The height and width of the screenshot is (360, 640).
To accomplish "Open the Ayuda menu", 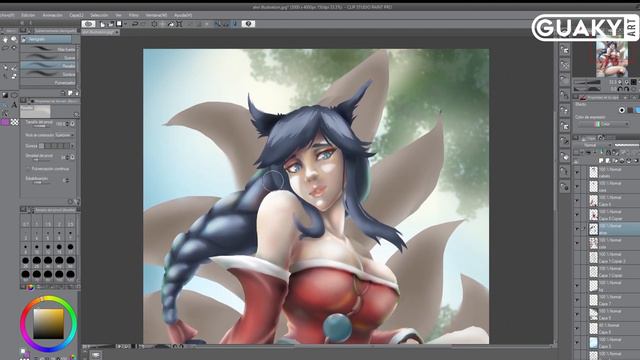I will pos(183,15).
